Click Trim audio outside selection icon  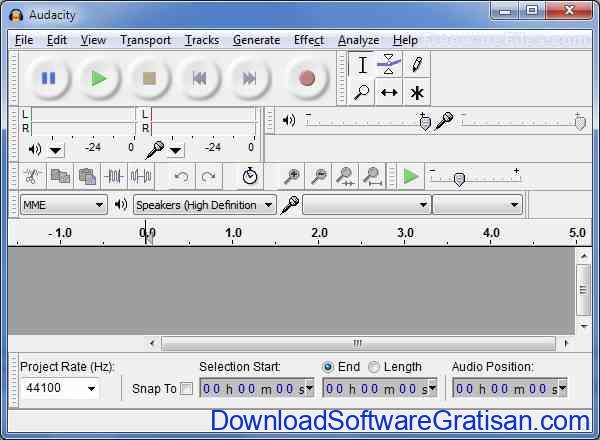(114, 176)
